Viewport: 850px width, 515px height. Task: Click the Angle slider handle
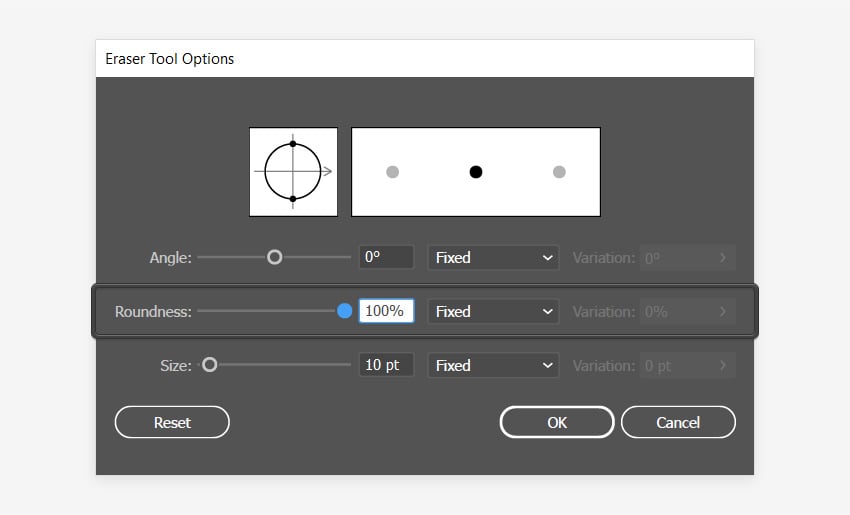point(275,257)
